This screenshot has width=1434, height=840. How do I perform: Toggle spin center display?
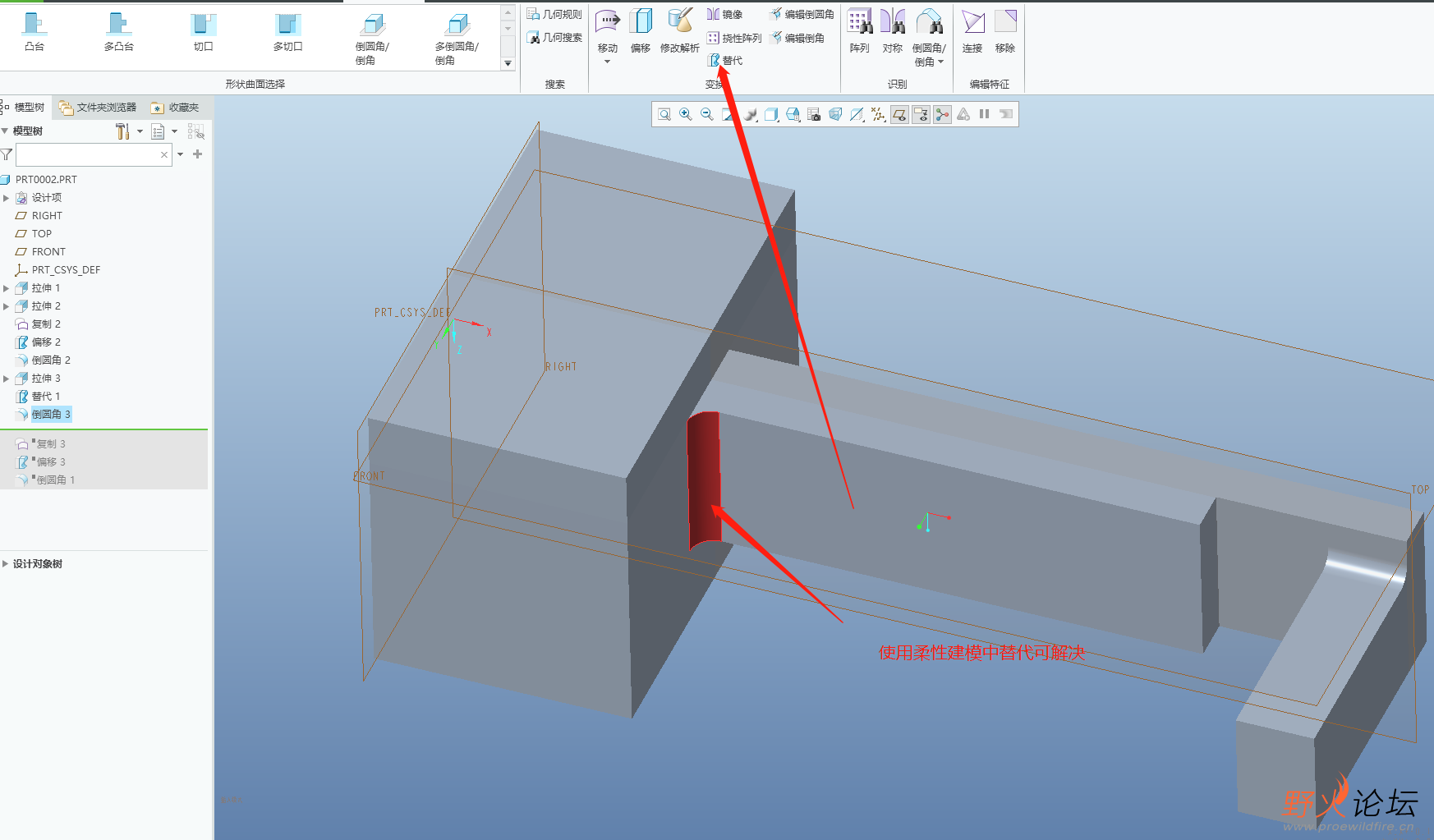[x=942, y=114]
